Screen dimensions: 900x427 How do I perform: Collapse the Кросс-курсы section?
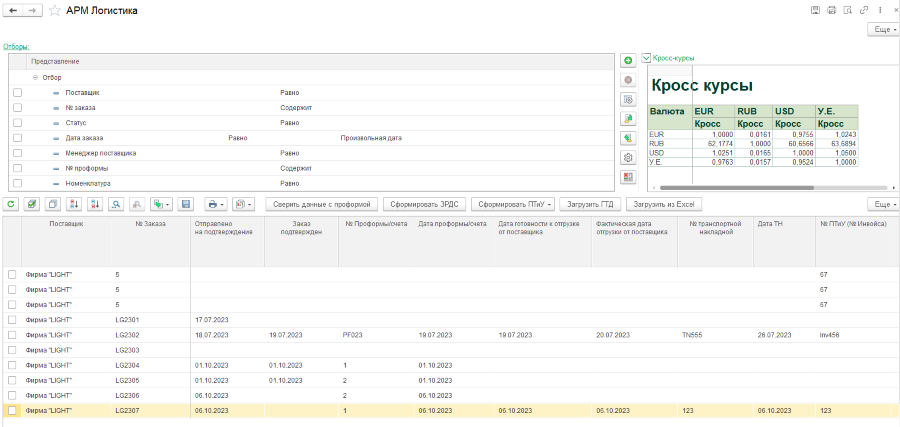point(647,57)
